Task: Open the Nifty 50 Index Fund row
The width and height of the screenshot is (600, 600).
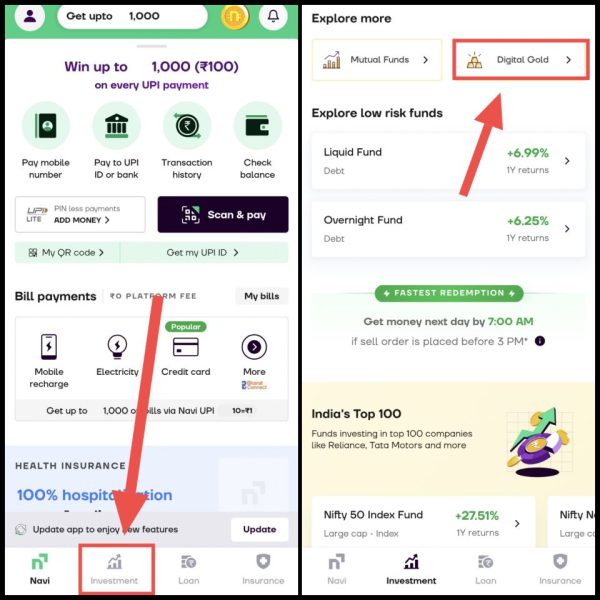Action: [x=423, y=523]
